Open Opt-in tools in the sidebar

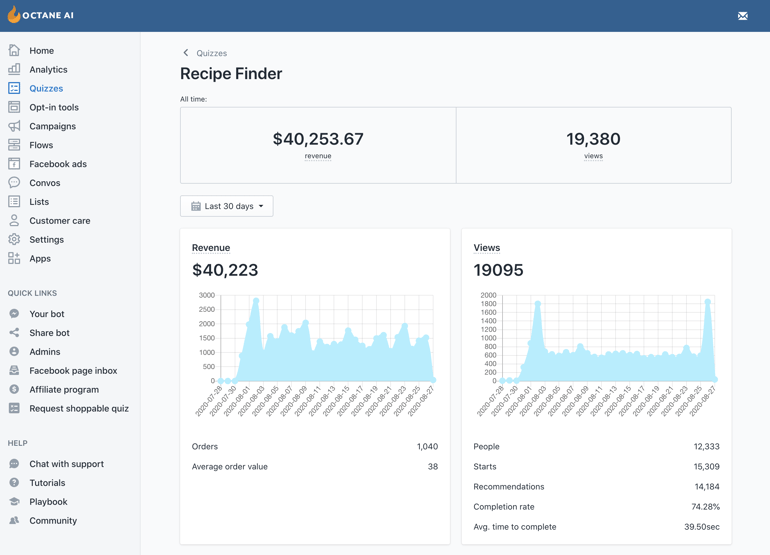pyautogui.click(x=54, y=108)
